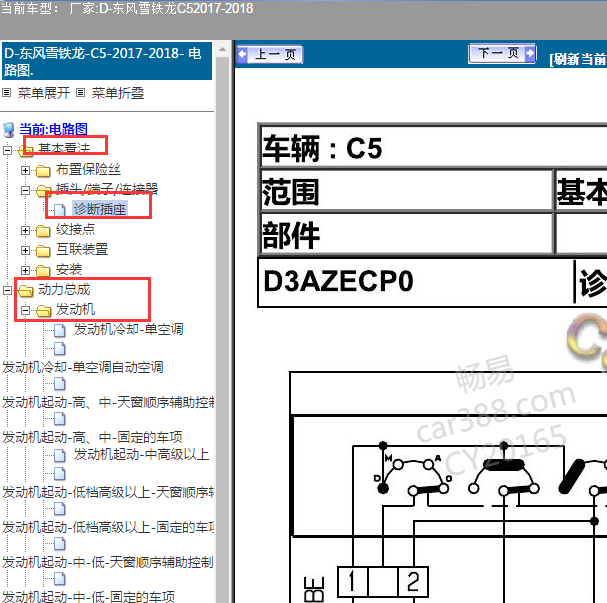Click page icon above 发动机起动-低档高级以上-固定的车顶

pyautogui.click(x=60, y=509)
